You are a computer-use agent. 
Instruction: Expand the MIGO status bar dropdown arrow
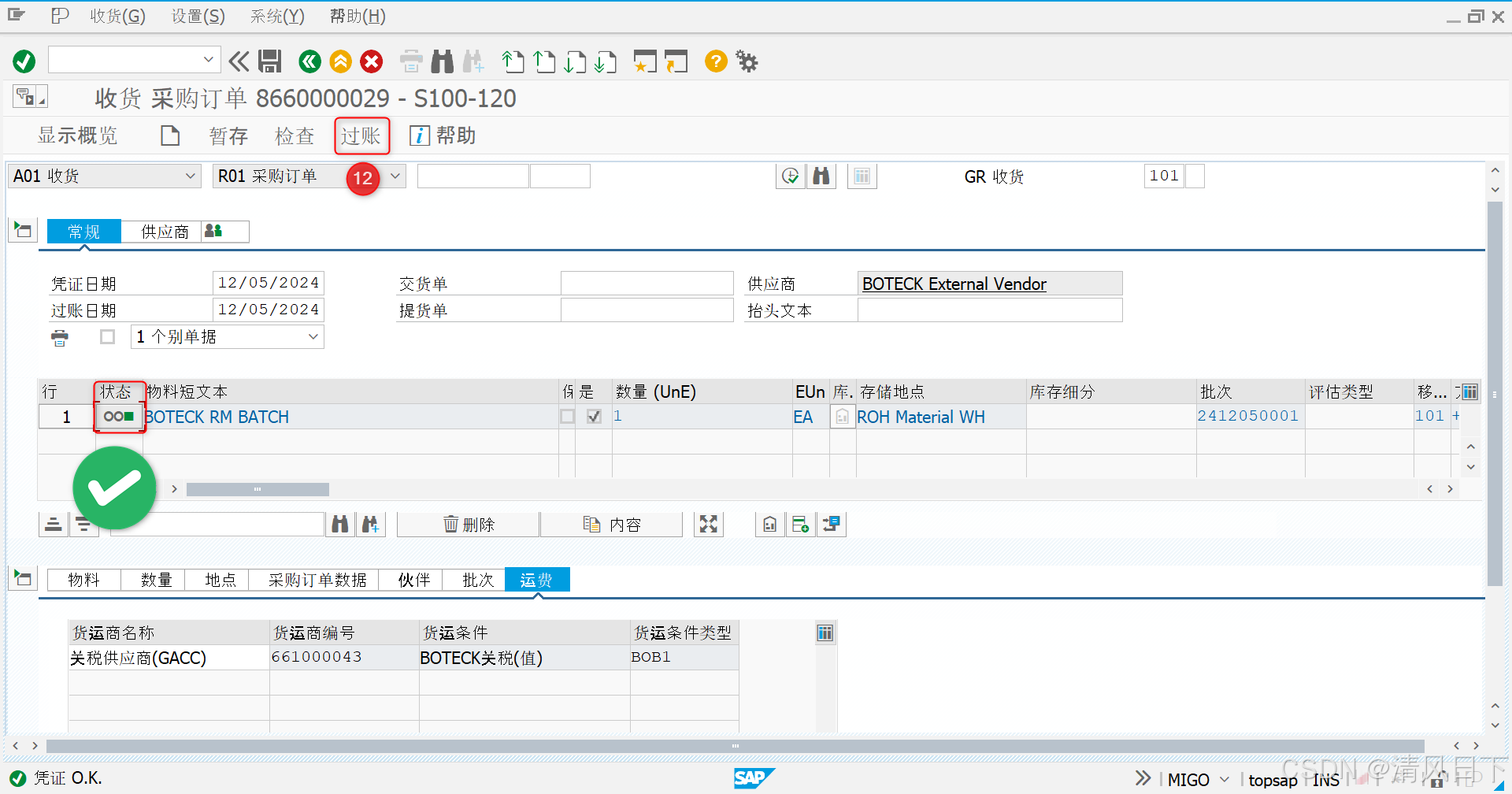click(1225, 779)
